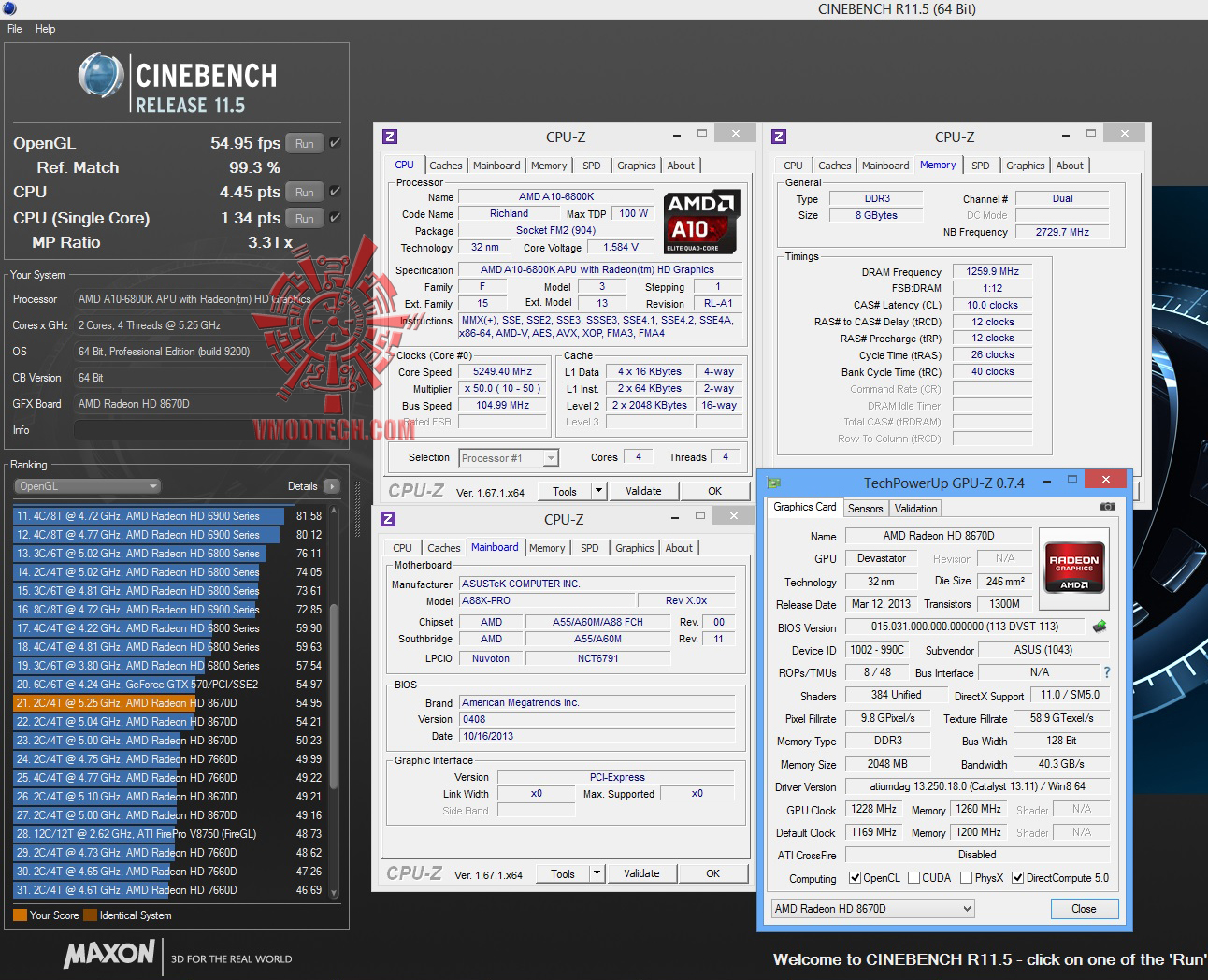The width and height of the screenshot is (1208, 980).
Task: Select ranking row 20 GeForce GTX 570
Action: [x=168, y=685]
